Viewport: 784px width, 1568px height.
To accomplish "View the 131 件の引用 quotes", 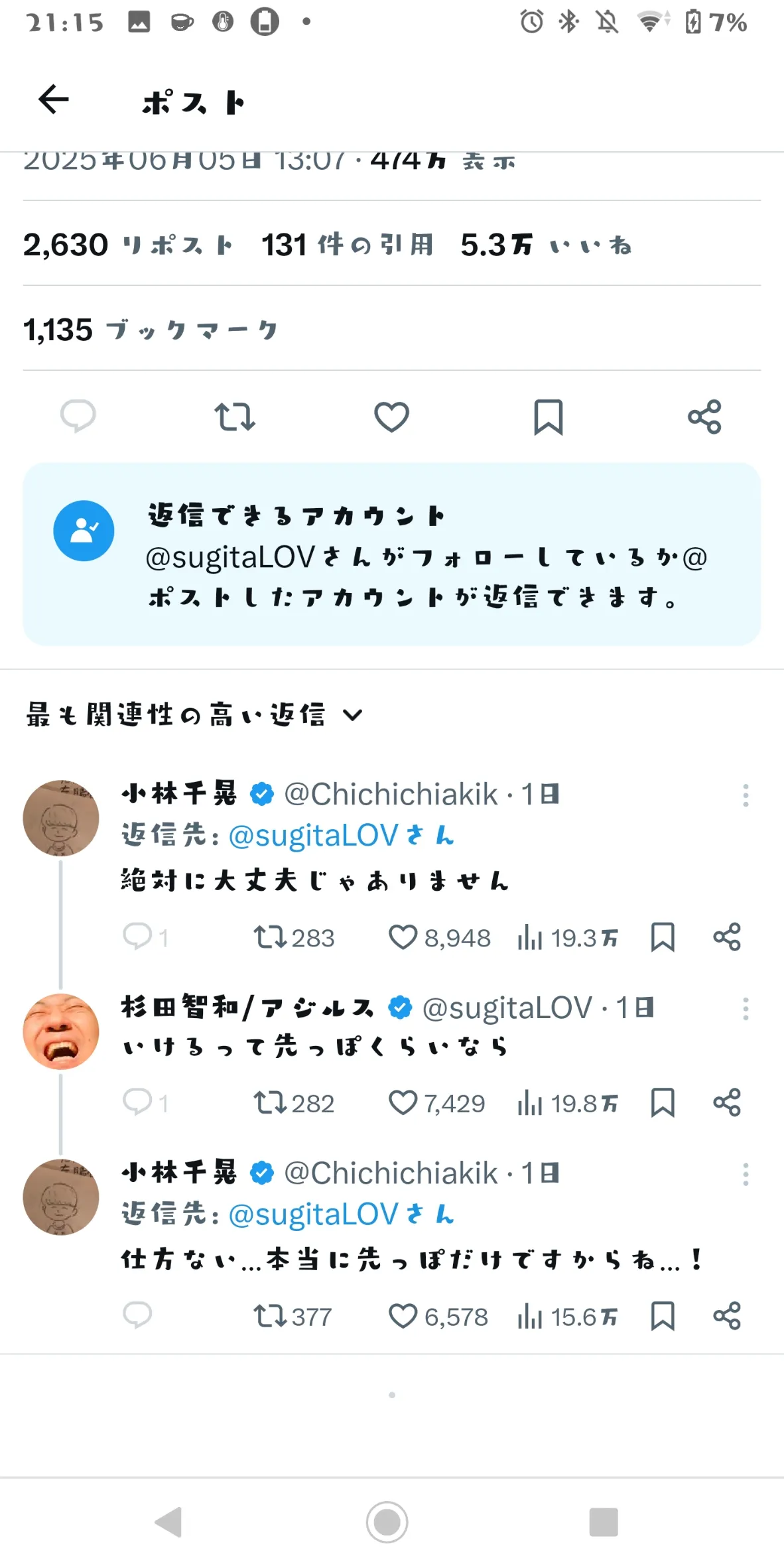I will (348, 245).
